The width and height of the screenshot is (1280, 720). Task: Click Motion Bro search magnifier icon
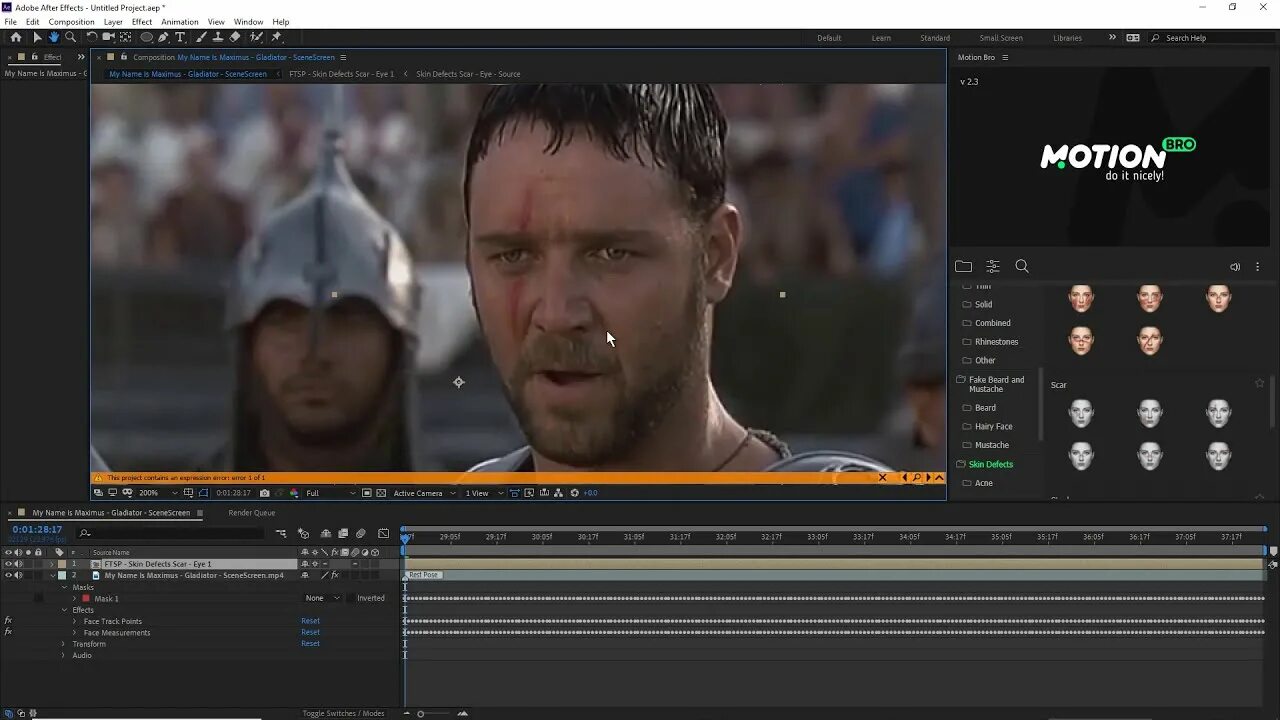pyautogui.click(x=1022, y=266)
